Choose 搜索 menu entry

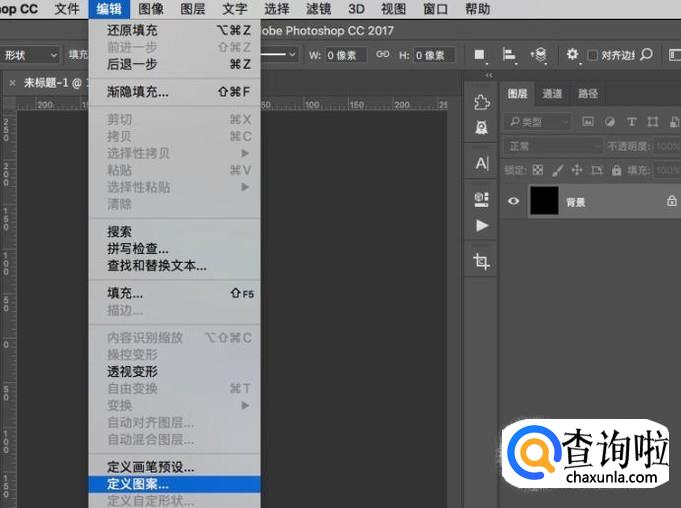click(174, 232)
